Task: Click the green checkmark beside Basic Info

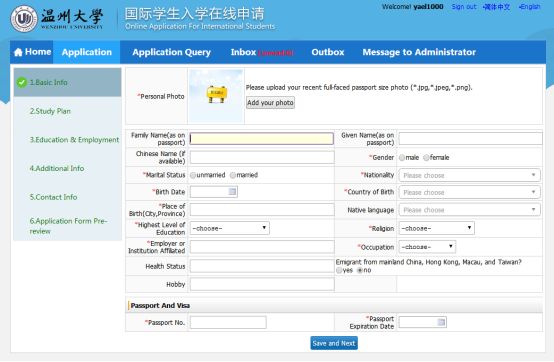Action: (22, 82)
